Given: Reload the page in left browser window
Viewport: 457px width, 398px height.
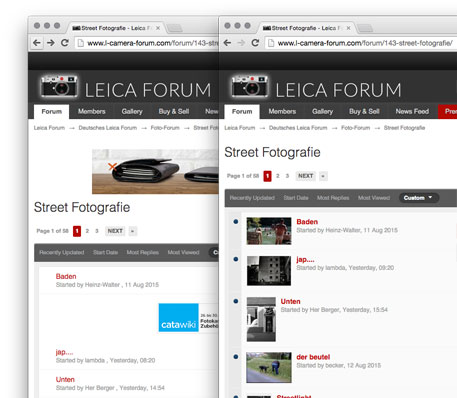Looking at the screenshot, I should tap(65, 43).
